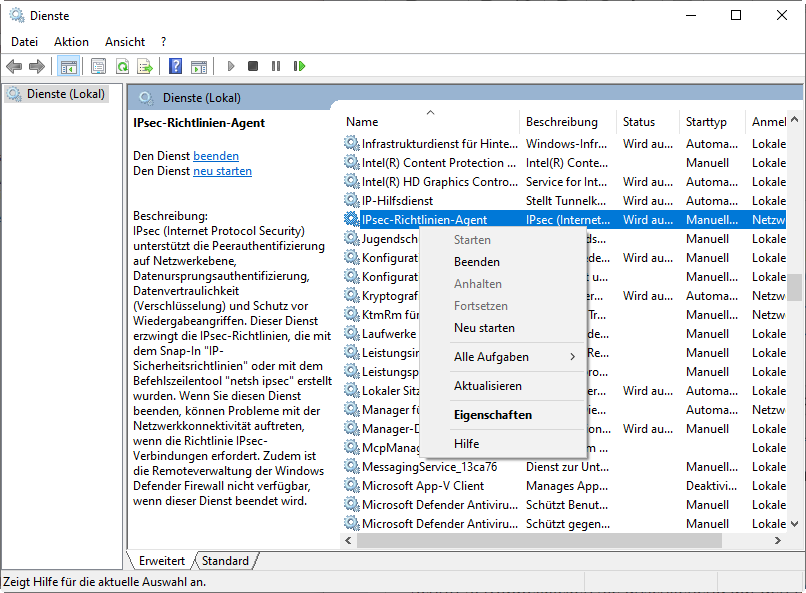Viewport: 806px width, 593px height.
Task: Click the green Refresh toolbar icon
Action: [122, 66]
